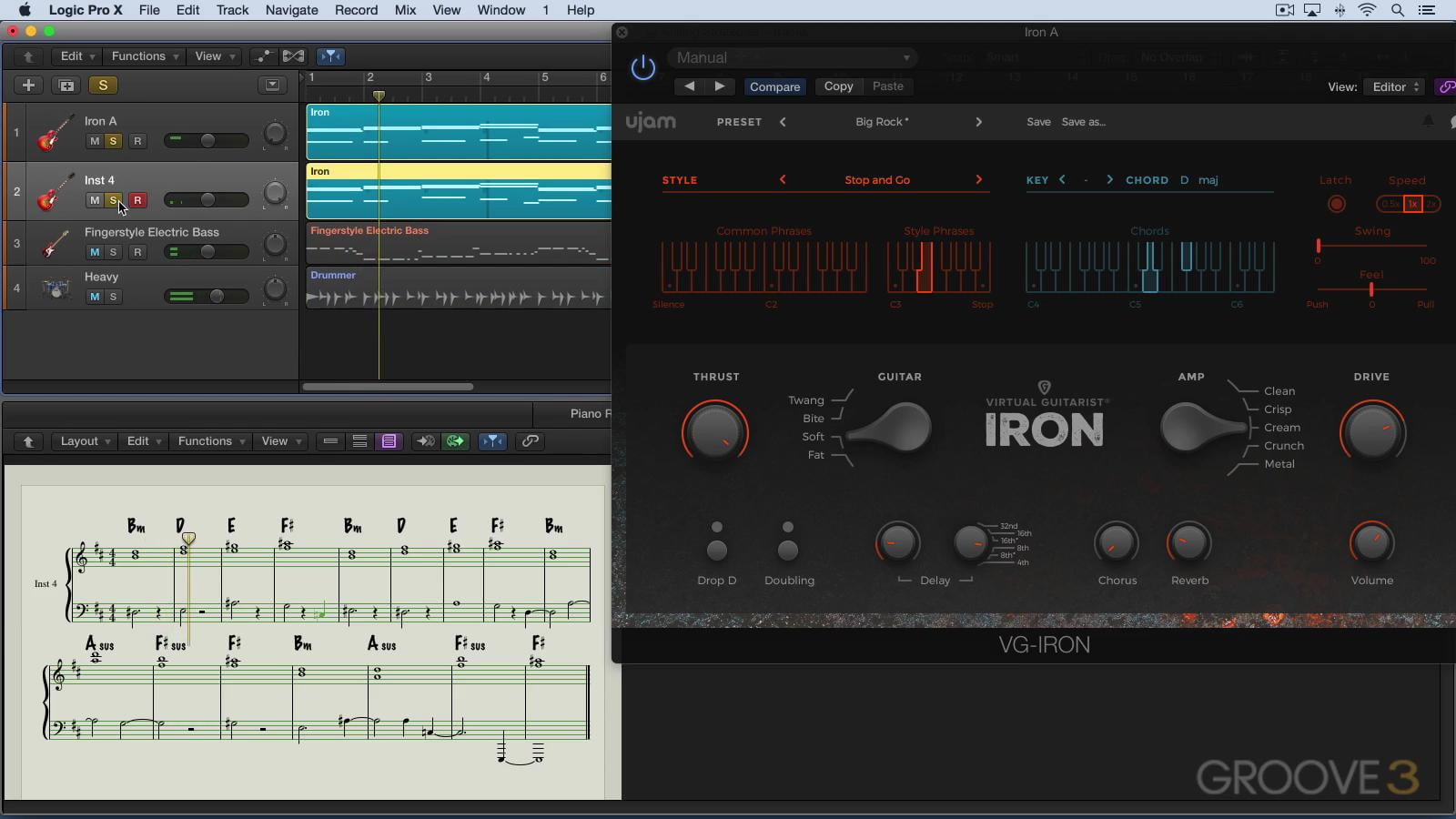Image resolution: width=1456 pixels, height=819 pixels.
Task: Open the Edit menu in the tracks area
Action: [77, 56]
